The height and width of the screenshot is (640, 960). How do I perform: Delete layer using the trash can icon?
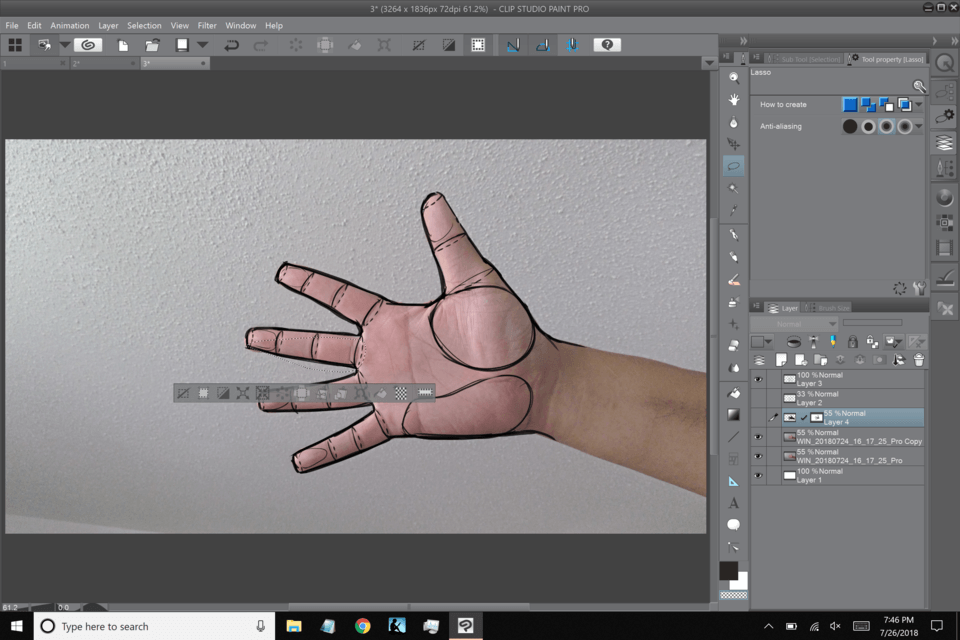918,360
